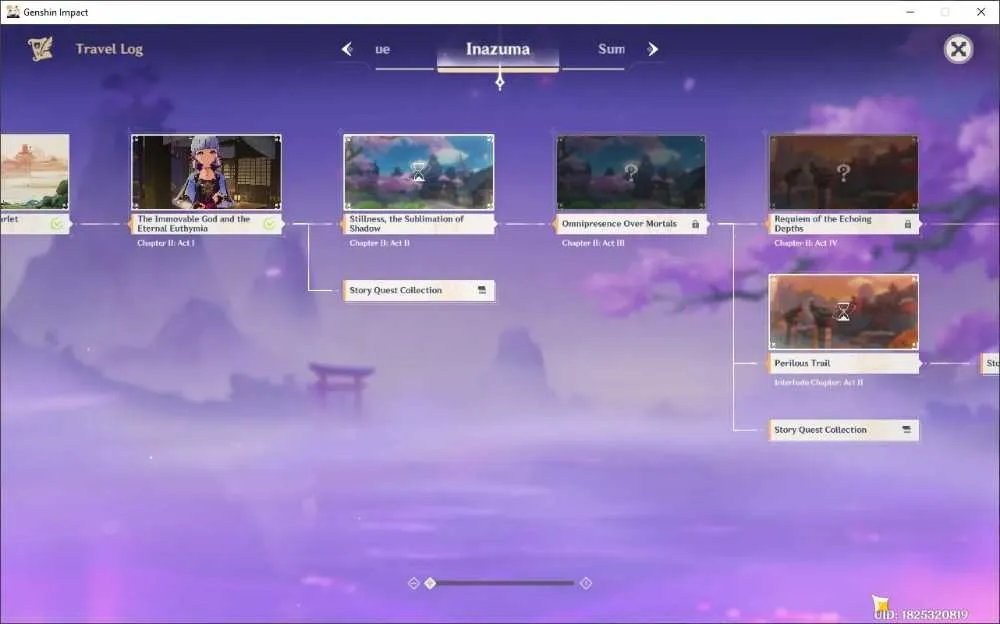
Task: Click the Omnipresence Over Mortals title label
Action: [x=619, y=224]
